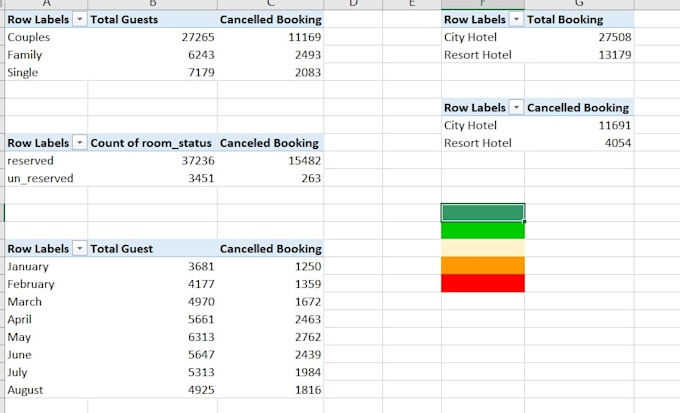This screenshot has height=413, width=680.
Task: Open Row Labels filter above Couples row
Action: (x=79, y=20)
